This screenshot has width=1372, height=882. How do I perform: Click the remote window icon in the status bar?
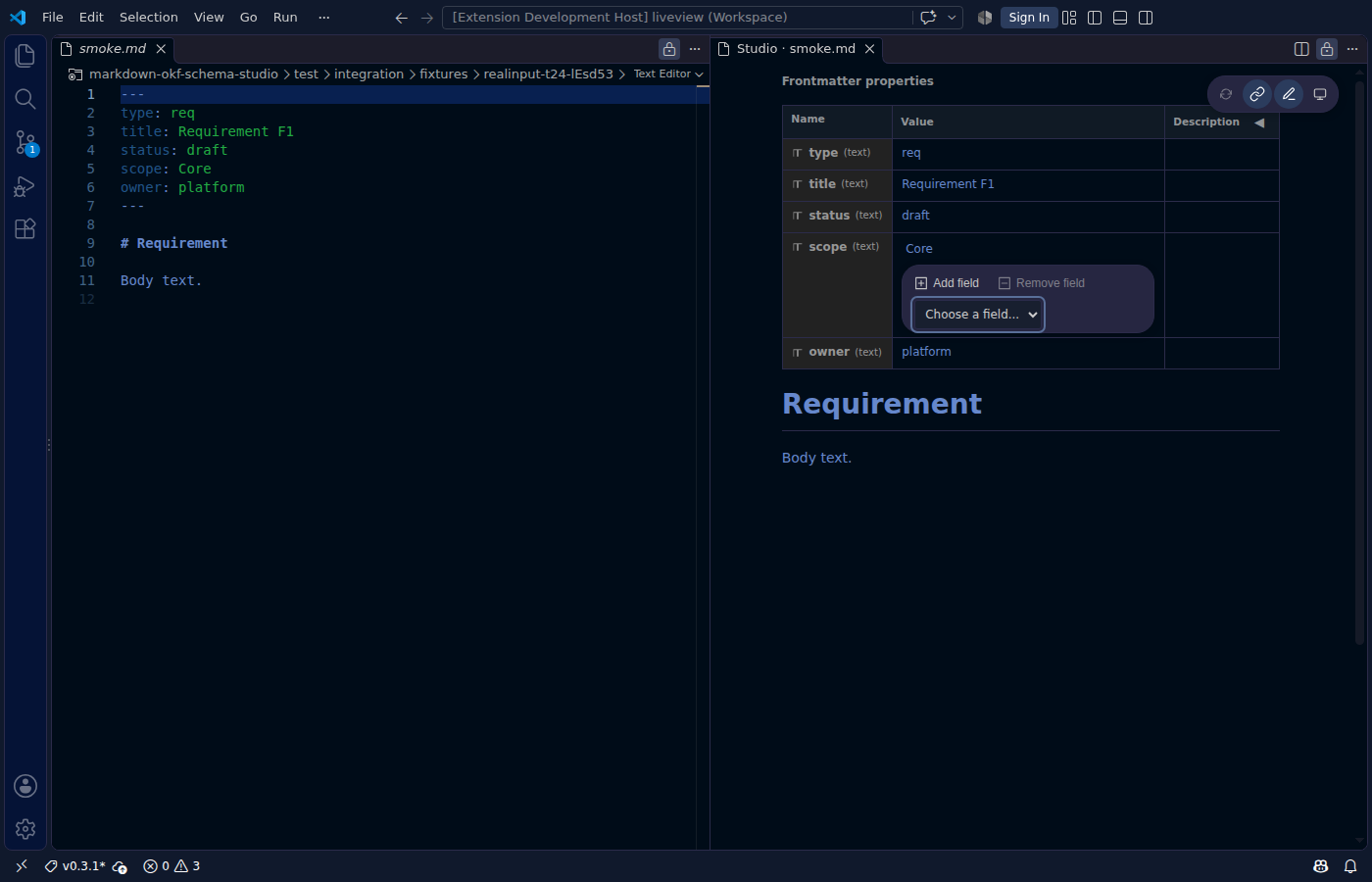pyautogui.click(x=22, y=866)
